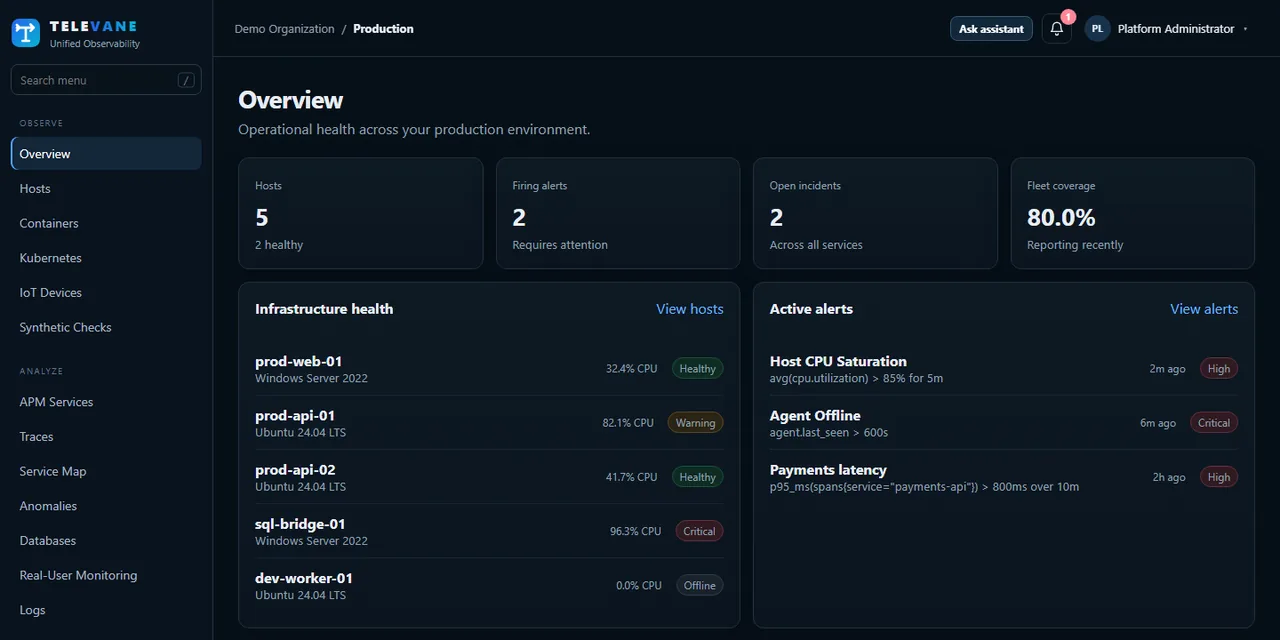Screen dimensions: 1280x640
Task: Click the Healthy badge for prod-web-01
Action: (697, 369)
